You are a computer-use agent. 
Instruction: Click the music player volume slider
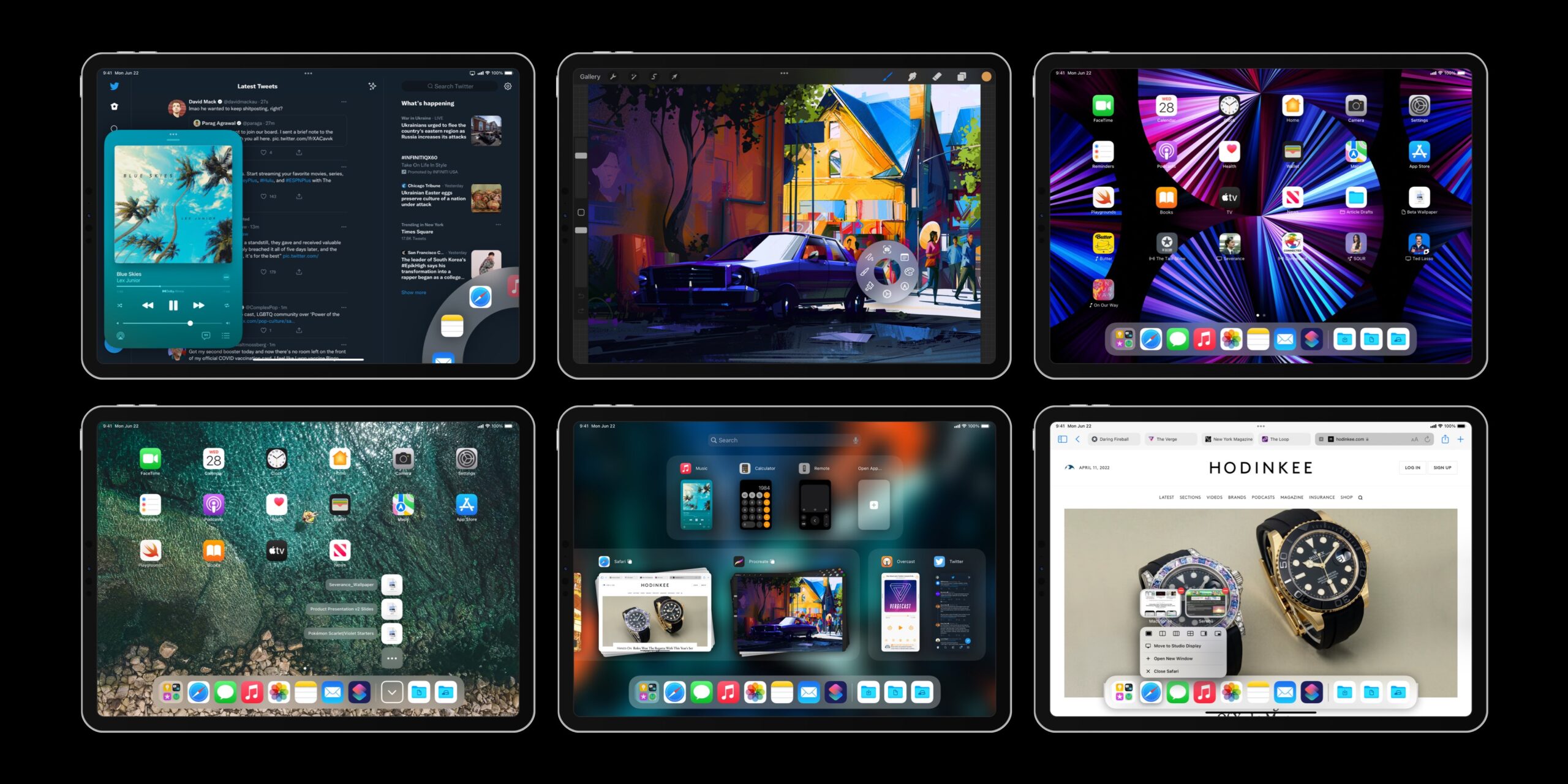coord(171,323)
